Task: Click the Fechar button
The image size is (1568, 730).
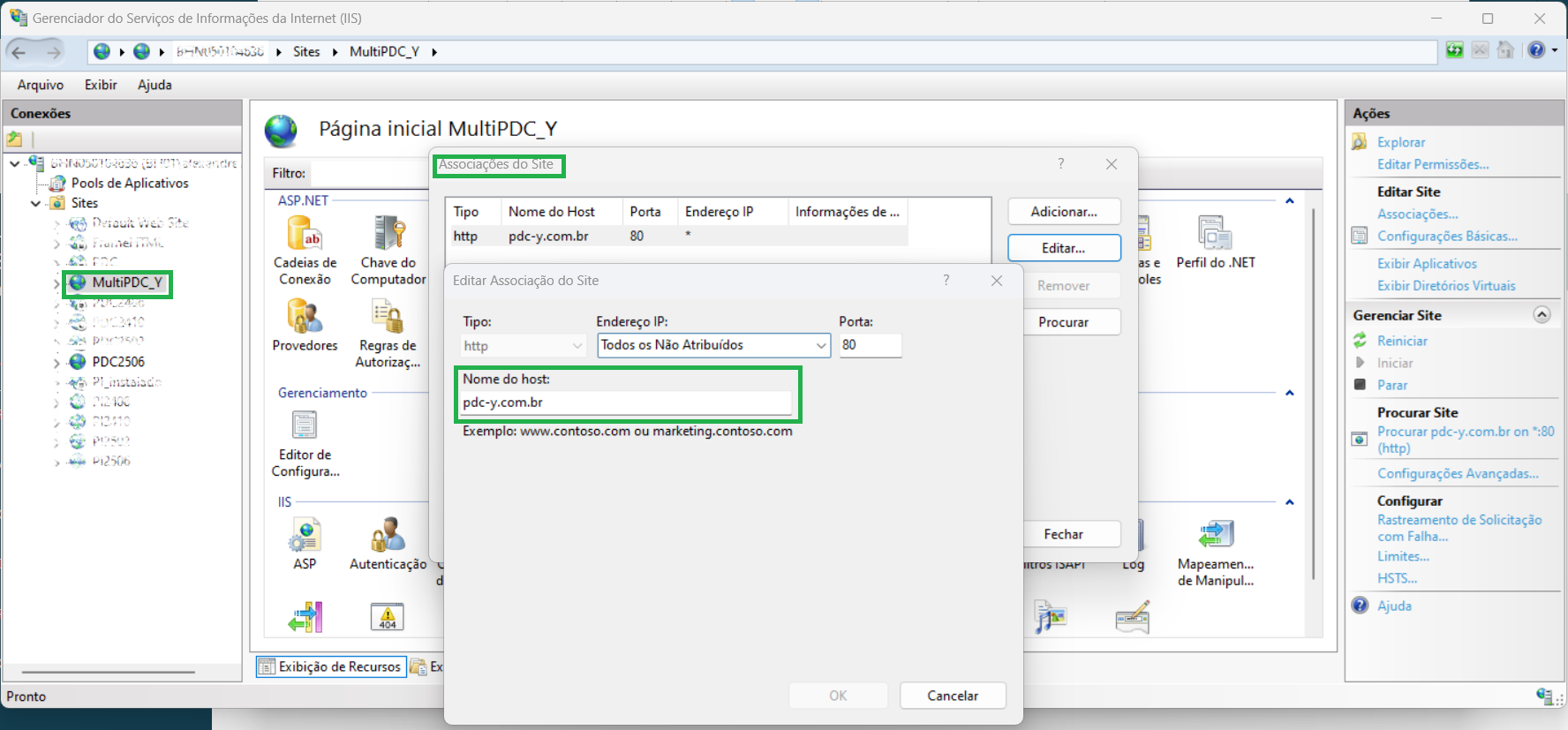Action: tap(1064, 534)
